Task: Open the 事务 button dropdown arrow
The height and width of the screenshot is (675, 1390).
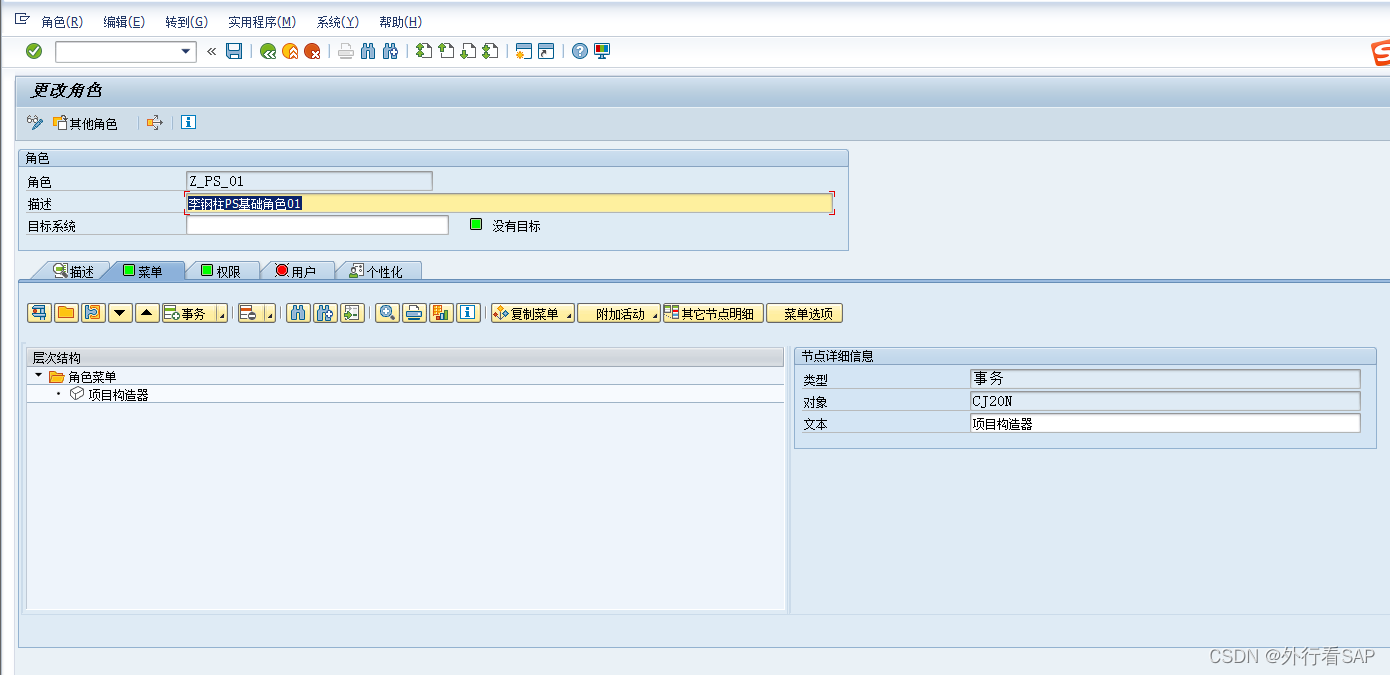Action: tap(221, 314)
